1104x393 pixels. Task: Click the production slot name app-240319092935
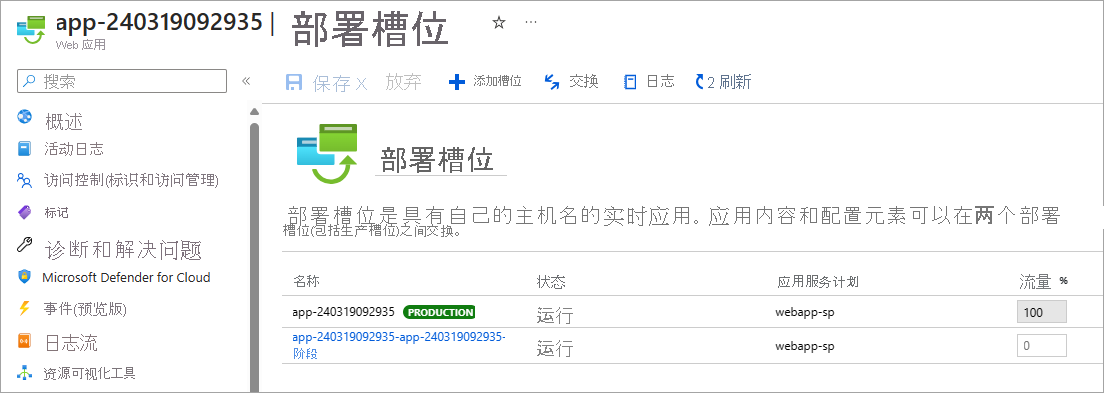tap(344, 312)
